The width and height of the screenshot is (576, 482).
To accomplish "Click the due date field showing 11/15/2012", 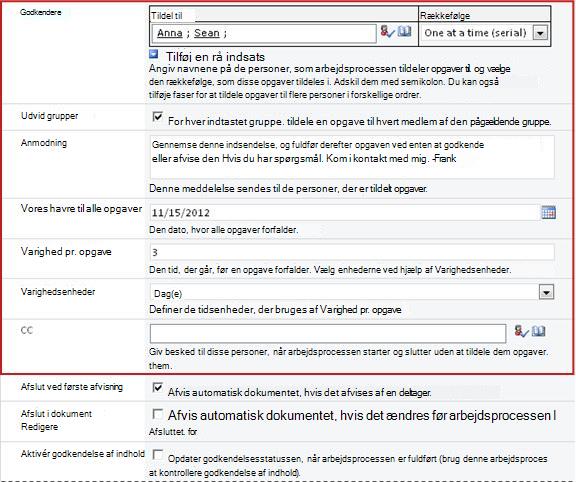I will click(x=345, y=213).
